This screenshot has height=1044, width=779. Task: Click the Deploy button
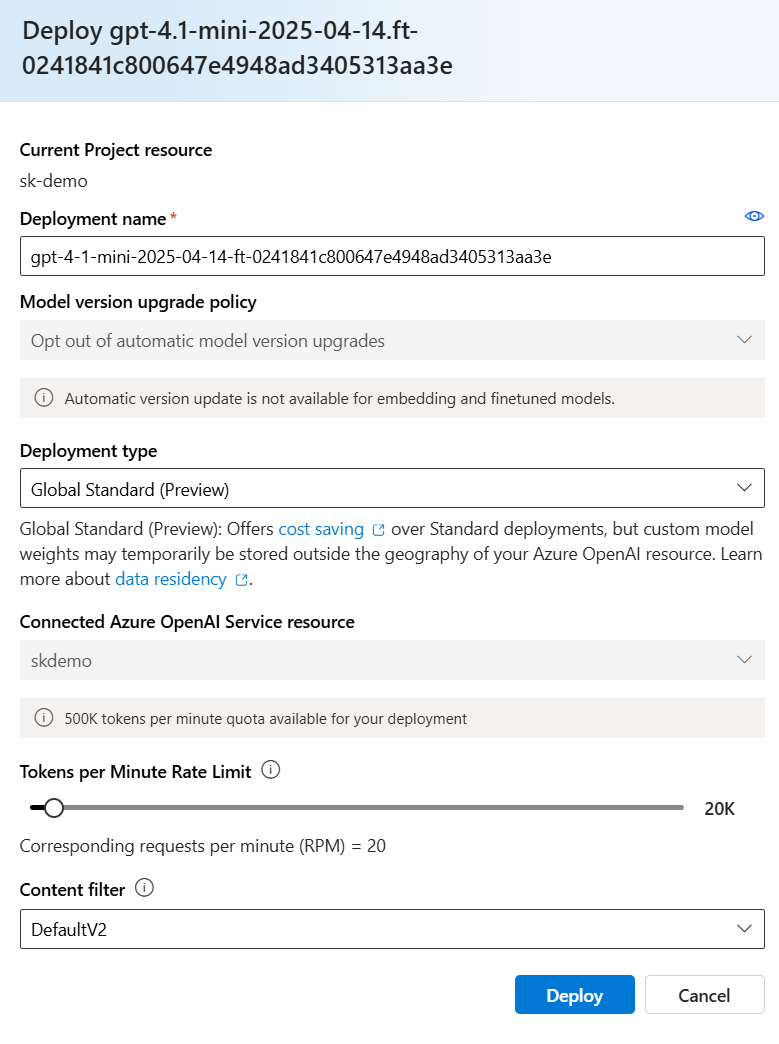point(575,995)
